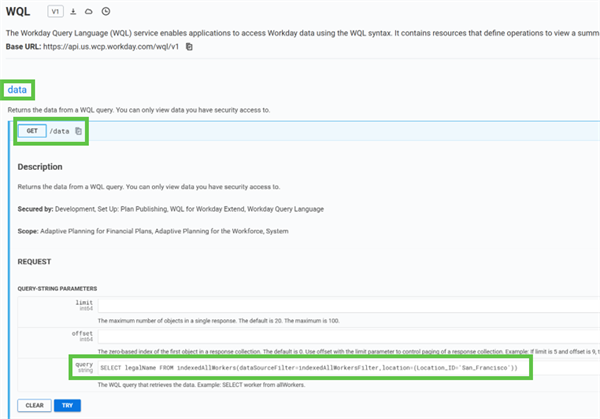Click the 'offset' parameter name
Screen dimensions: 600x419
[82, 333]
